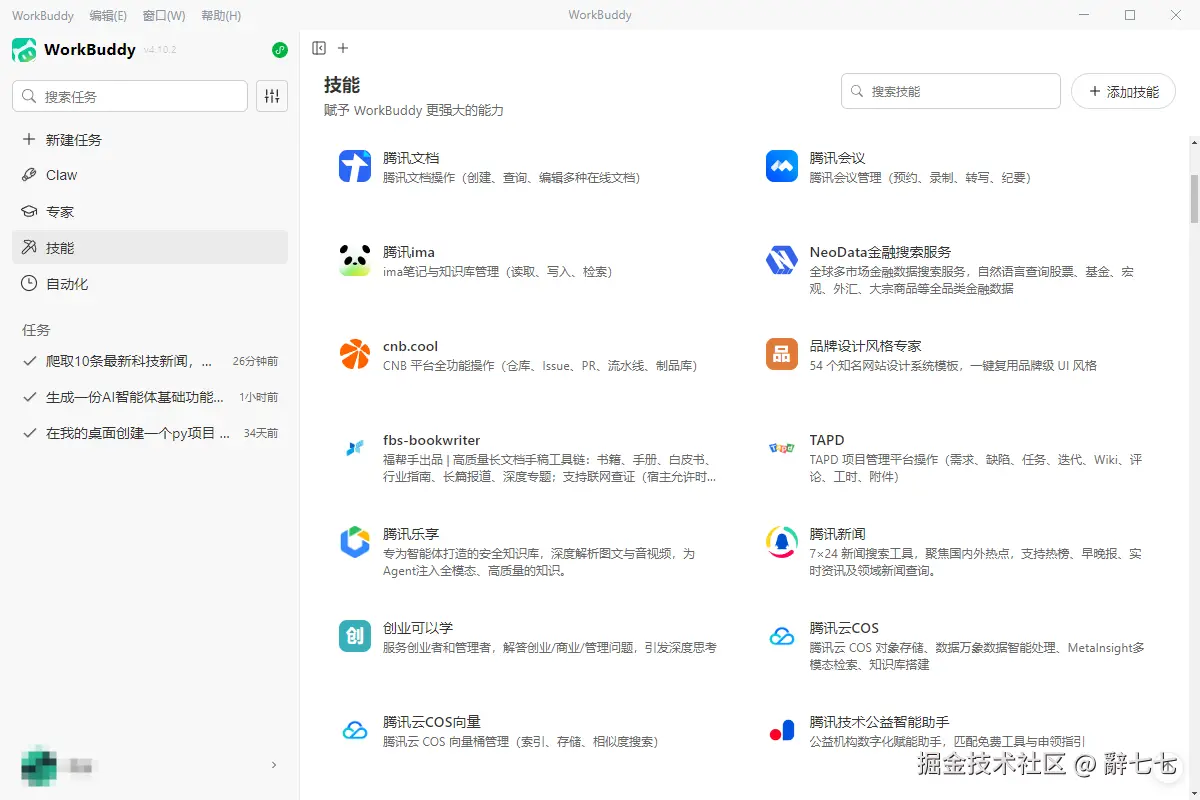
Task: Click the 品牌设计风格专家 title
Action: 866,346
